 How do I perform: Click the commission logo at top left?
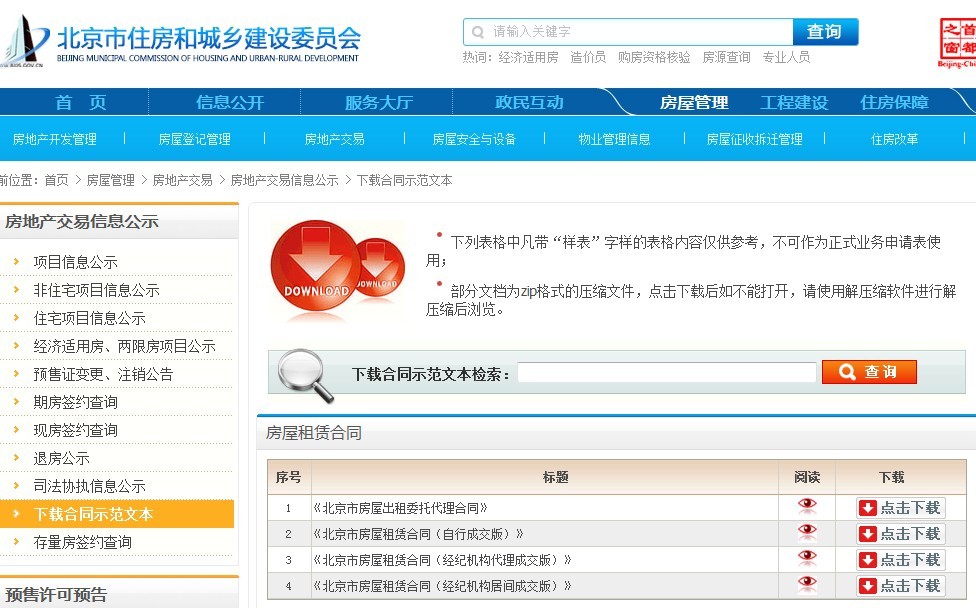pos(25,42)
